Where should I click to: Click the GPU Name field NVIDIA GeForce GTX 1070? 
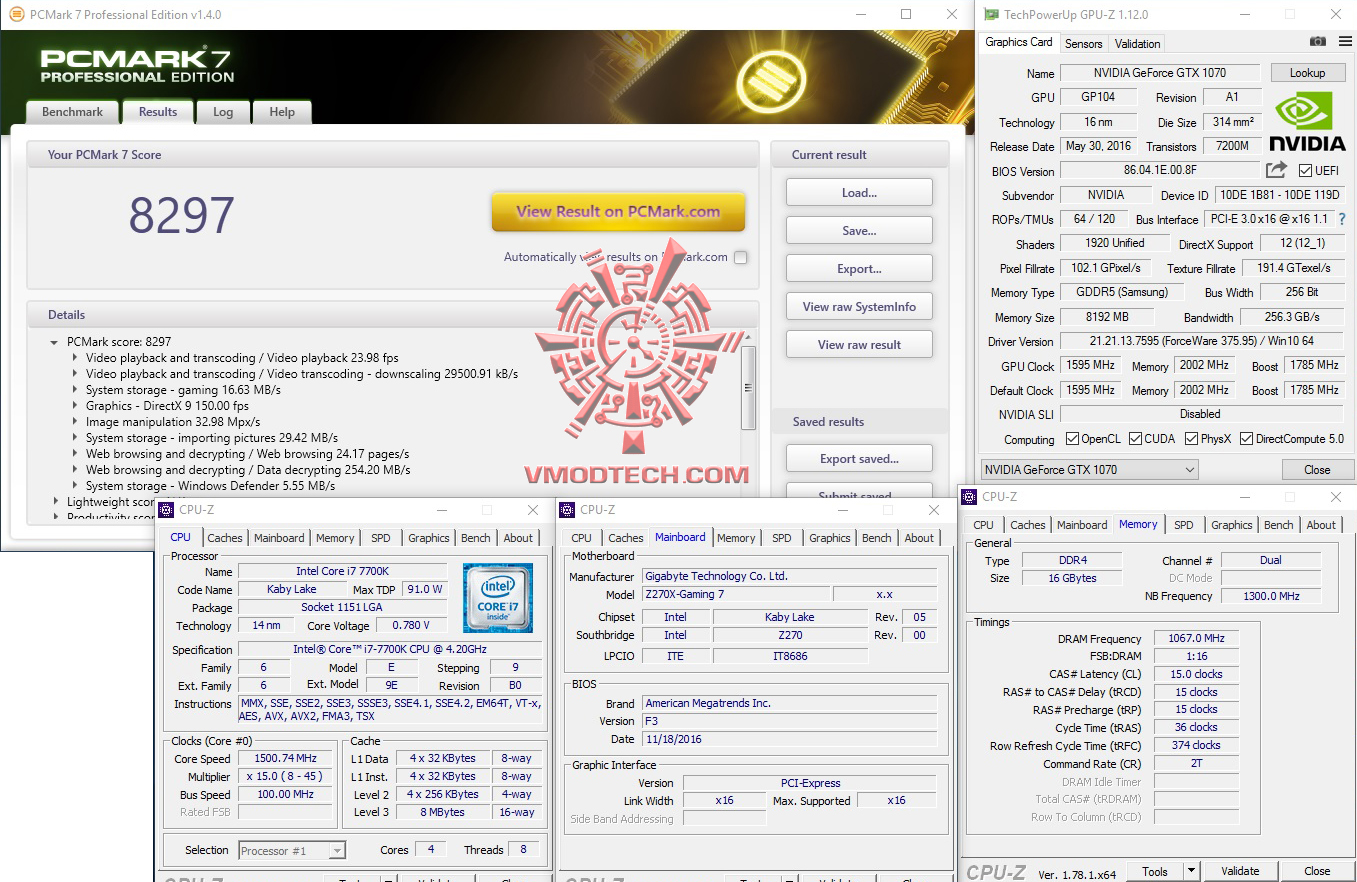[1160, 73]
